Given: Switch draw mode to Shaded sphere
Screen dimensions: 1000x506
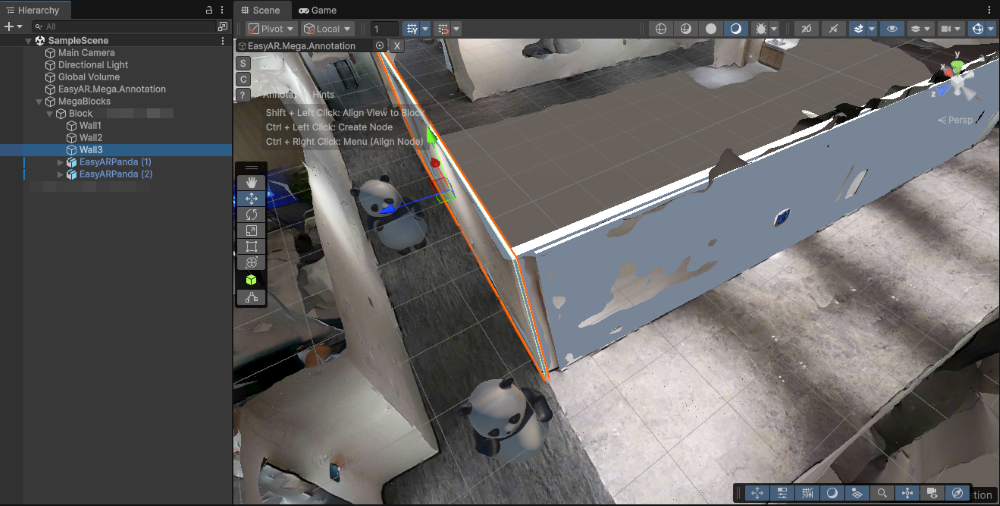Looking at the screenshot, I should coord(710,29).
